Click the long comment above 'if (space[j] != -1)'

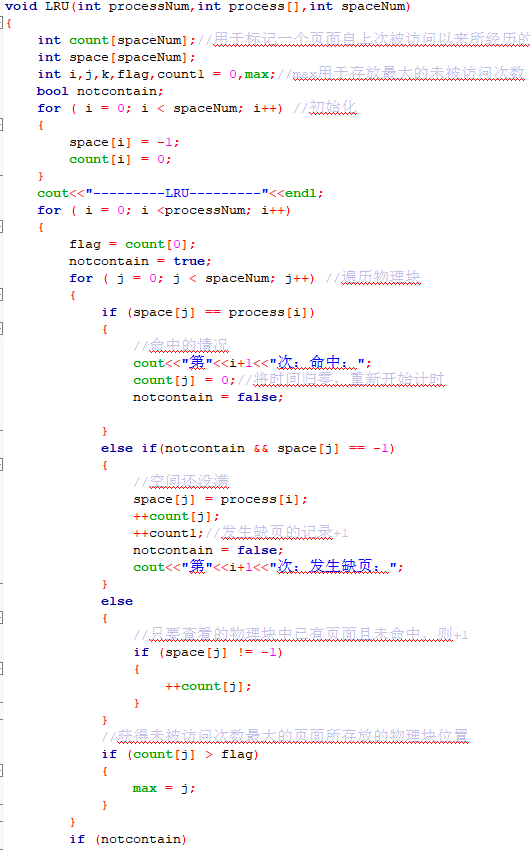click(x=301, y=634)
